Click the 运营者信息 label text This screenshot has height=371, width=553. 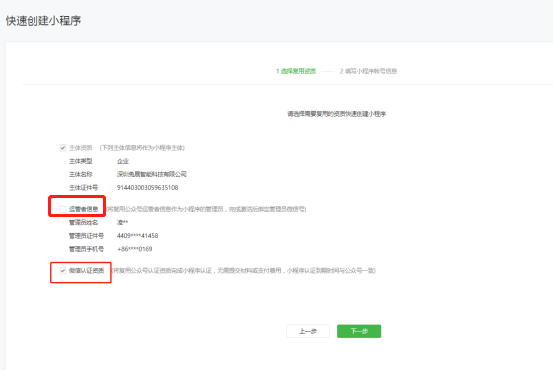point(83,209)
